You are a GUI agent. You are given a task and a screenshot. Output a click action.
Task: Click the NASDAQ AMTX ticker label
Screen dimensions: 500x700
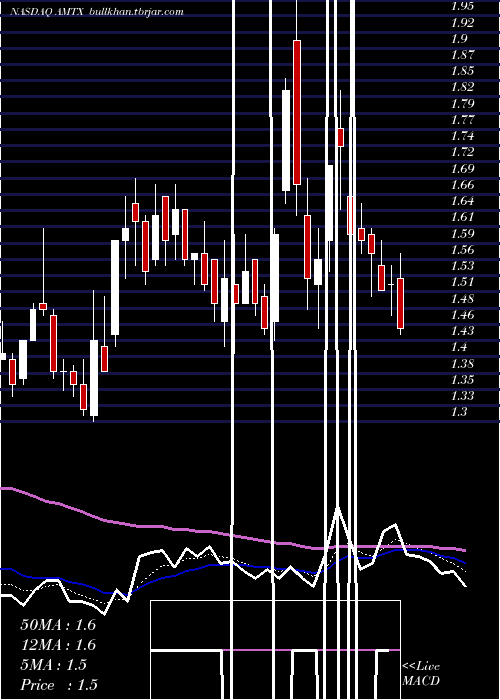click(x=48, y=12)
